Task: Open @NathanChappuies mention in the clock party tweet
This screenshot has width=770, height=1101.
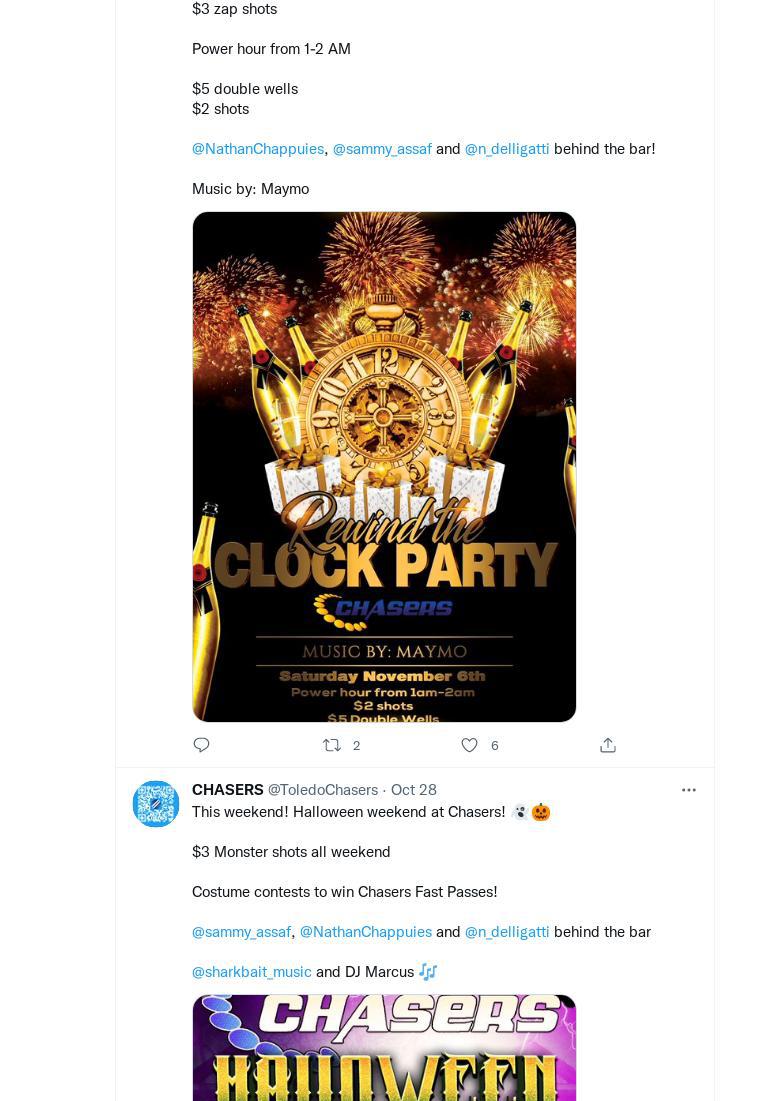Action: 258,149
